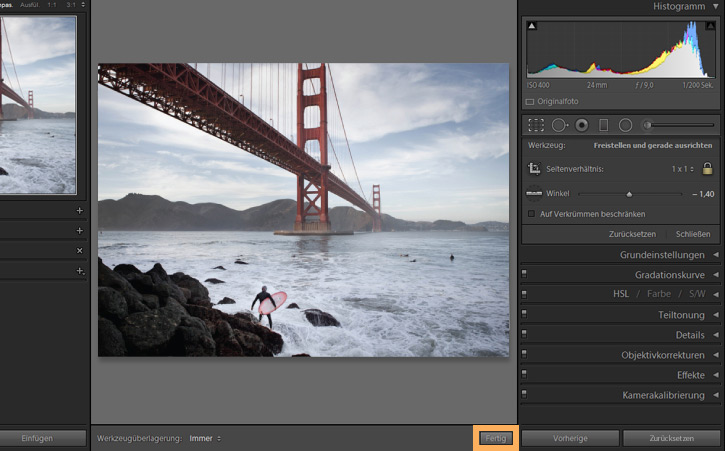This screenshot has width=725, height=451.
Task: Click the Vorherige button
Action: 570,438
